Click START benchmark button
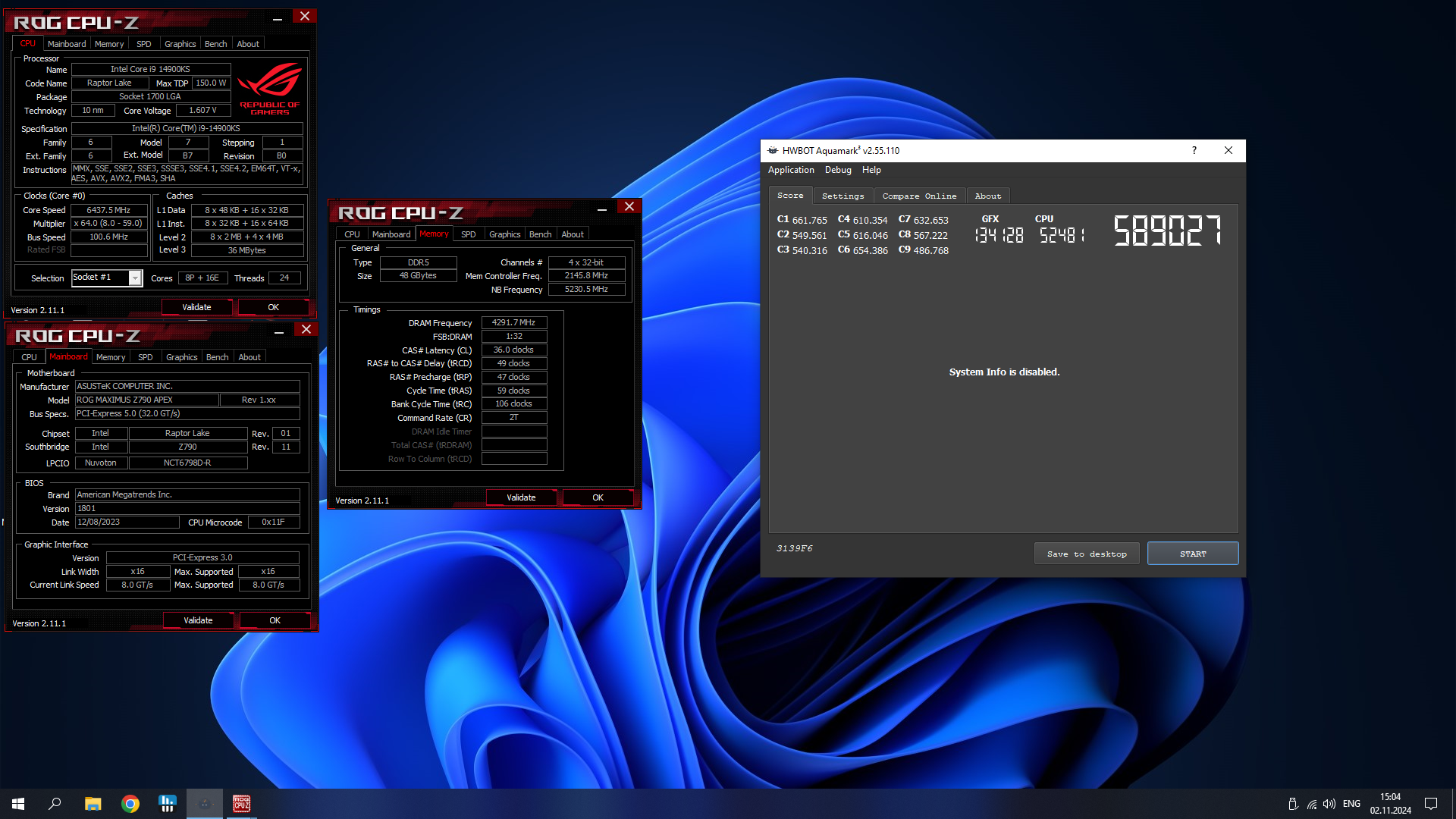Viewport: 1456px width, 819px height. click(1193, 554)
